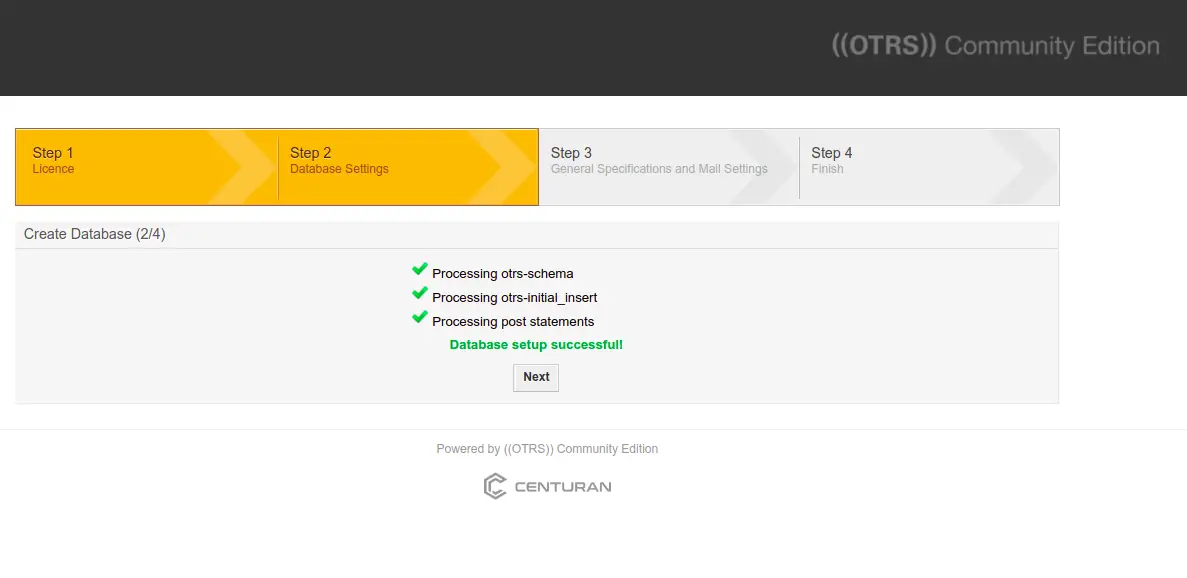Click the Next button

[x=536, y=377]
